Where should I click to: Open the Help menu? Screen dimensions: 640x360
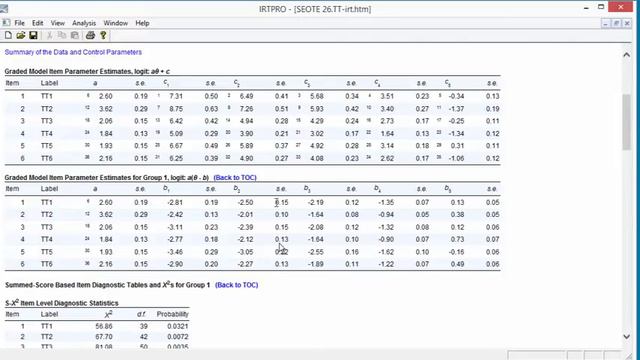click(142, 23)
